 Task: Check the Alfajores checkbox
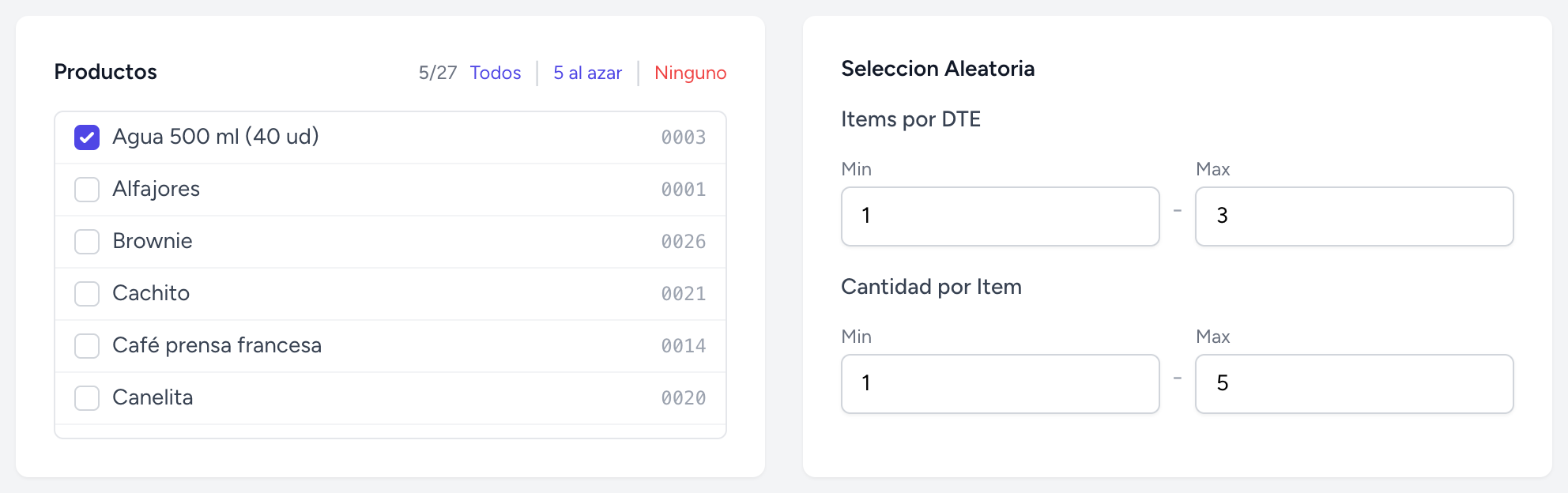[x=87, y=189]
